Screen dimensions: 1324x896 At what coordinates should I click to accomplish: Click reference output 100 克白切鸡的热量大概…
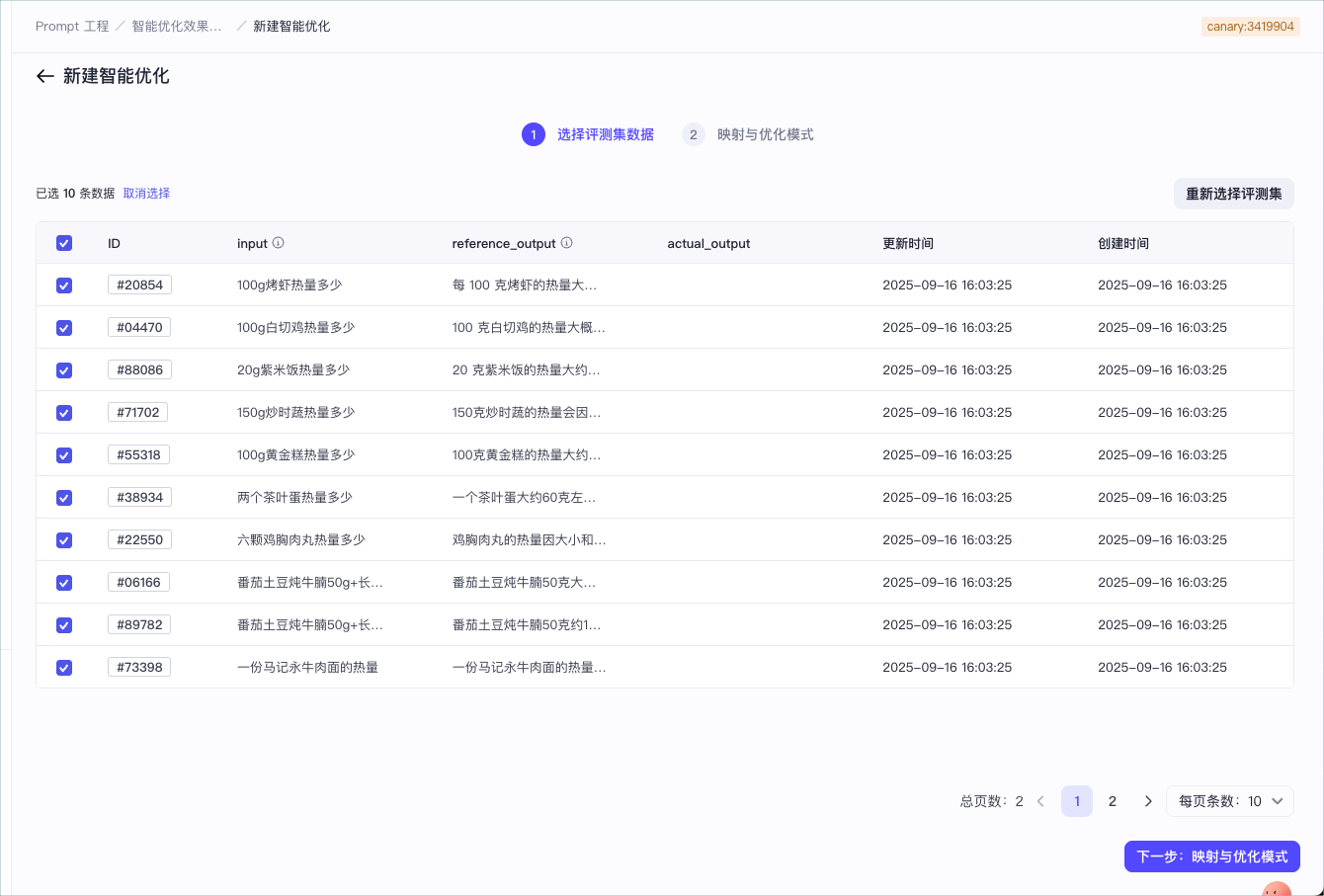pos(529,327)
